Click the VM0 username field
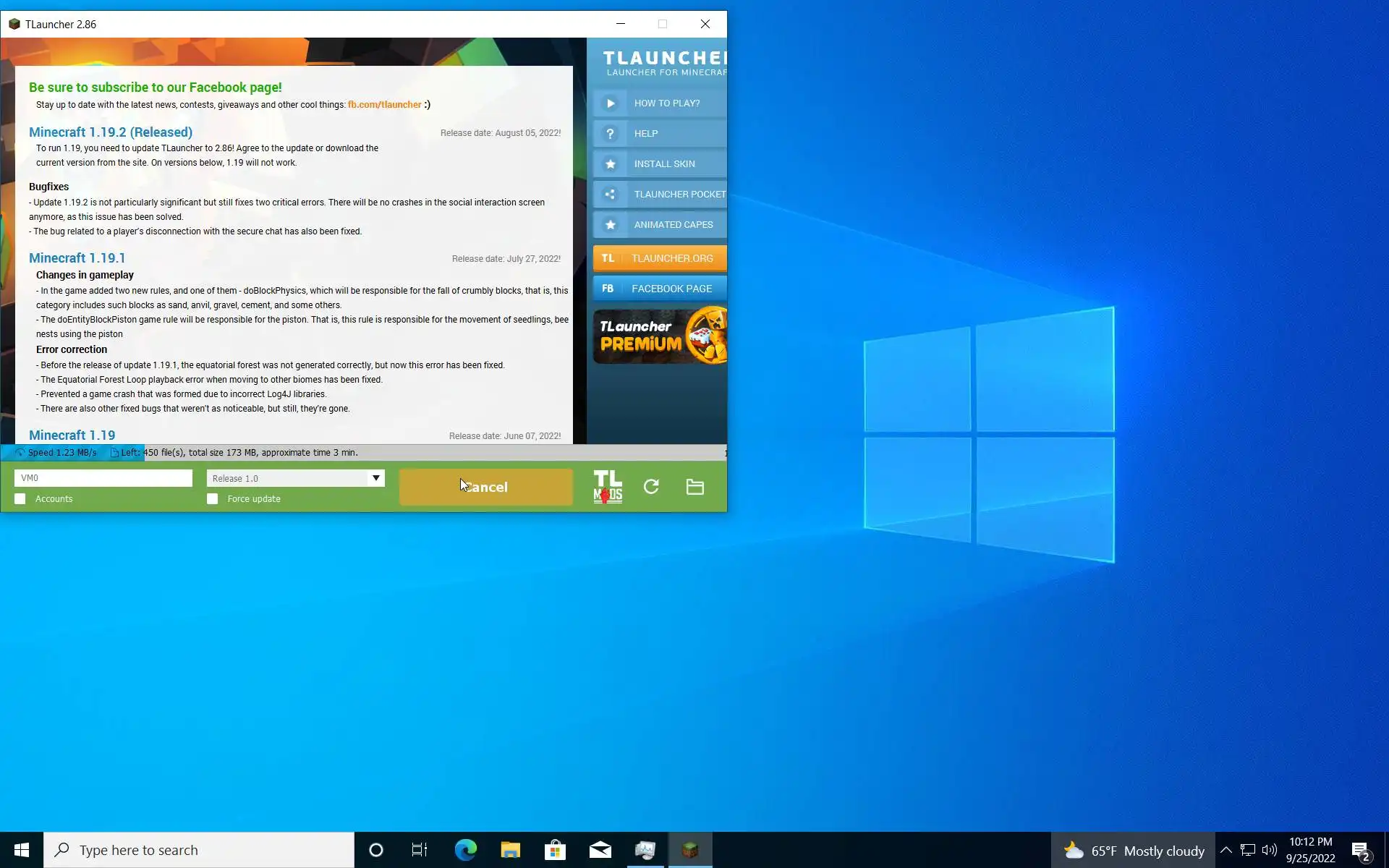 [103, 478]
